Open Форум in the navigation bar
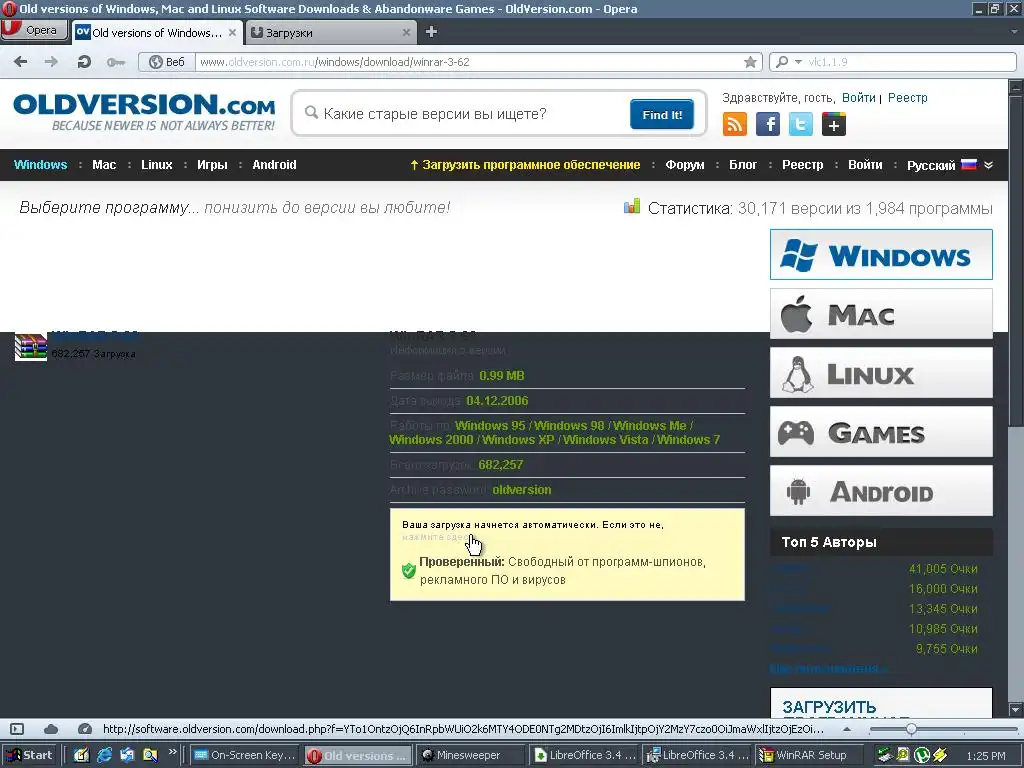This screenshot has height=768, width=1024. [x=684, y=165]
